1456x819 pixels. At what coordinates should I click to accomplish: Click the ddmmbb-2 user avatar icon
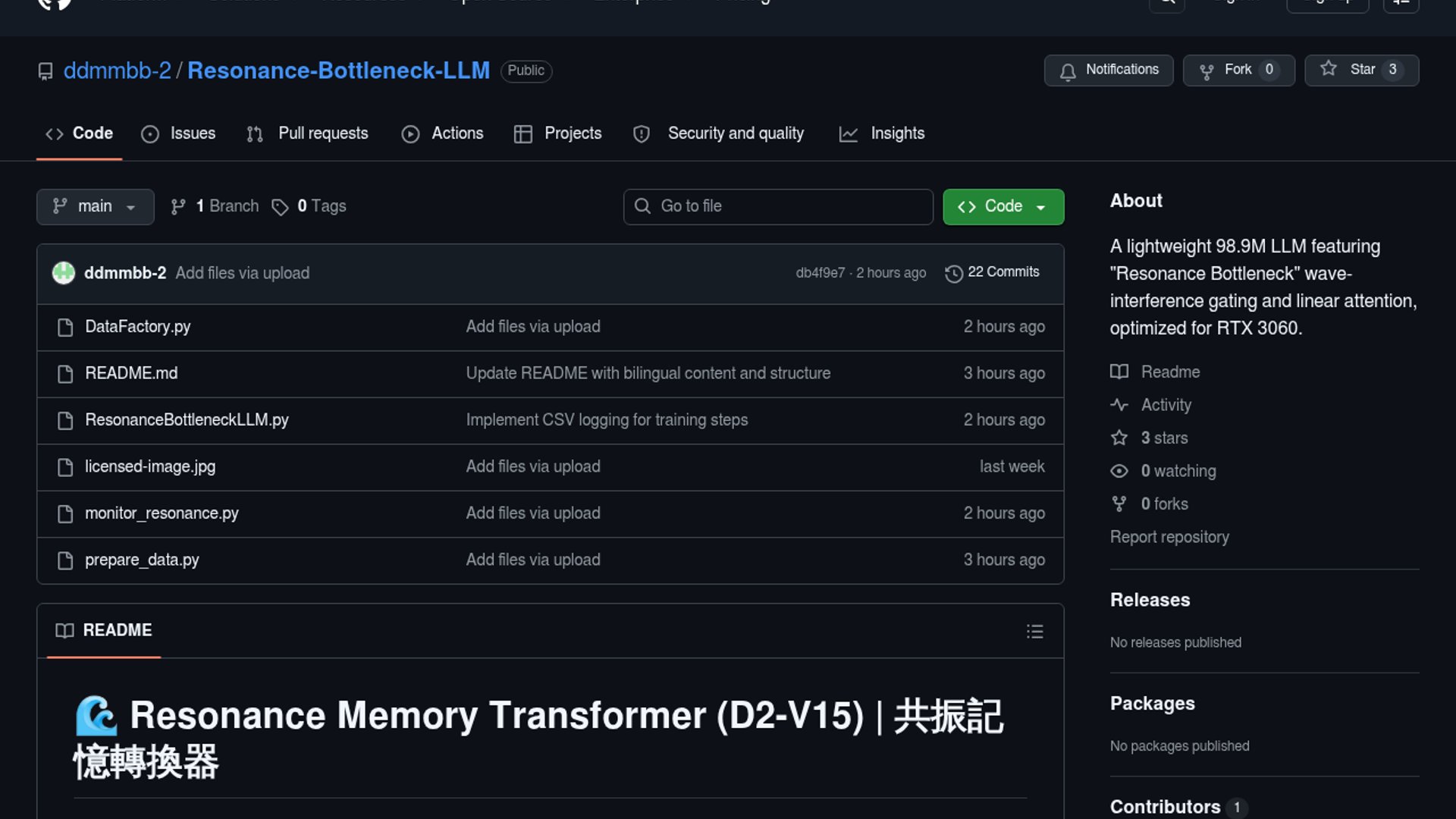click(x=64, y=273)
